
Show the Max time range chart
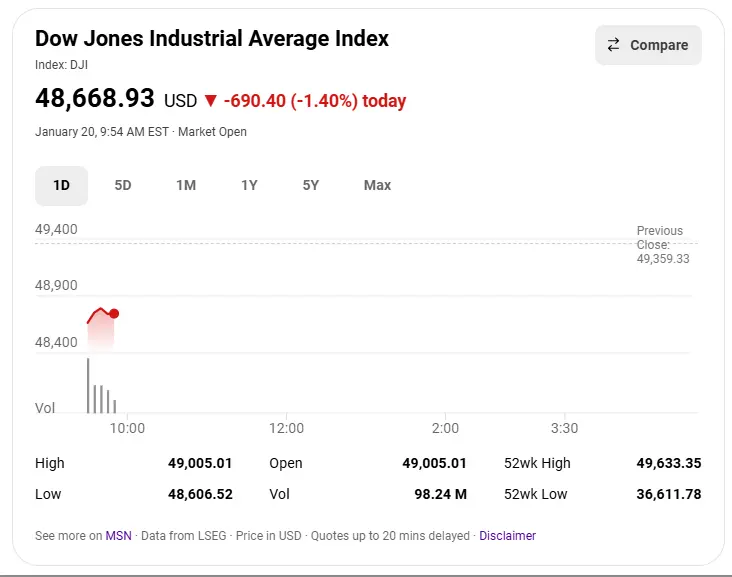tap(377, 185)
